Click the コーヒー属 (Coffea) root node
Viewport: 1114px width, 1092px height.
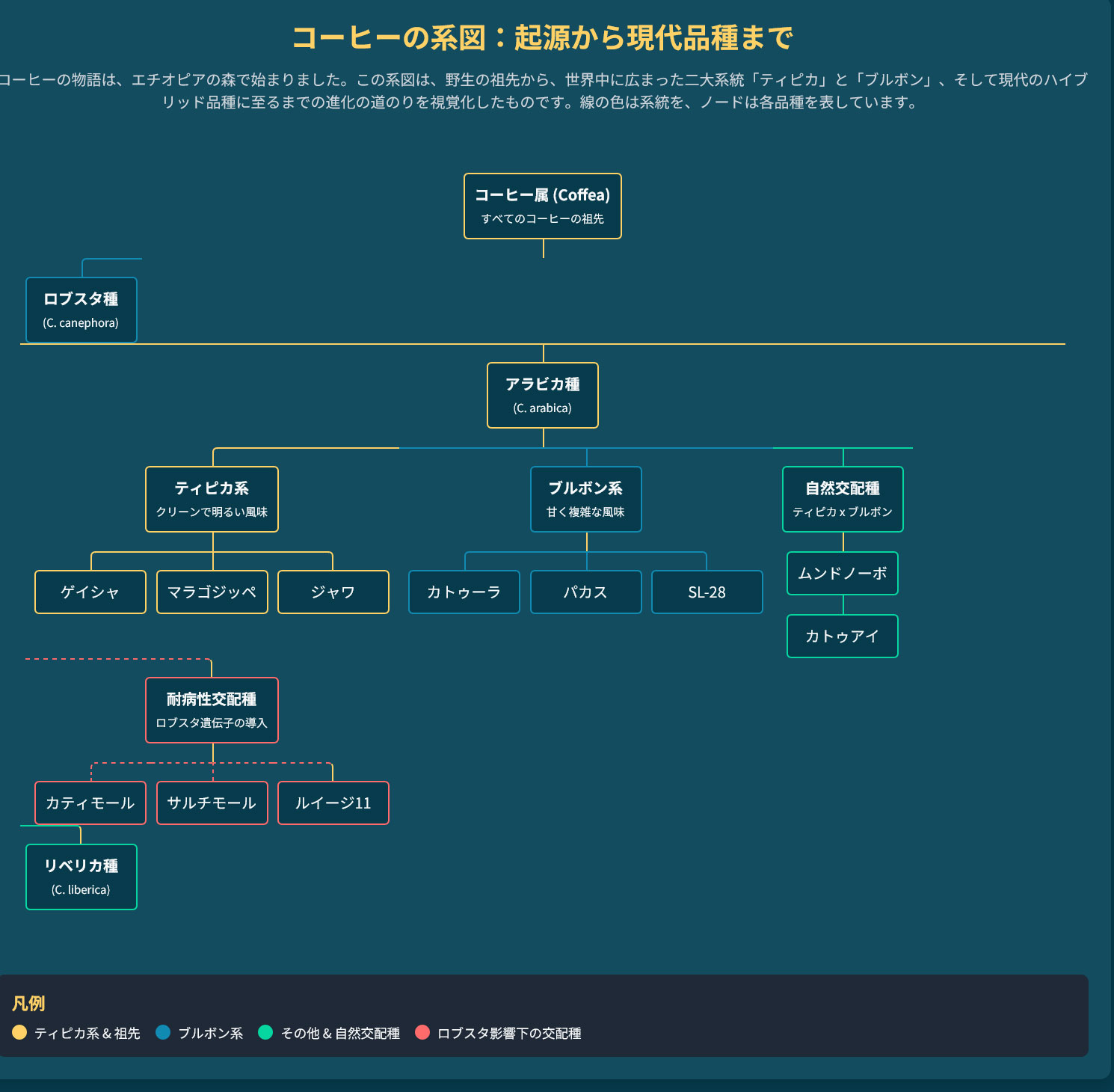coord(543,206)
